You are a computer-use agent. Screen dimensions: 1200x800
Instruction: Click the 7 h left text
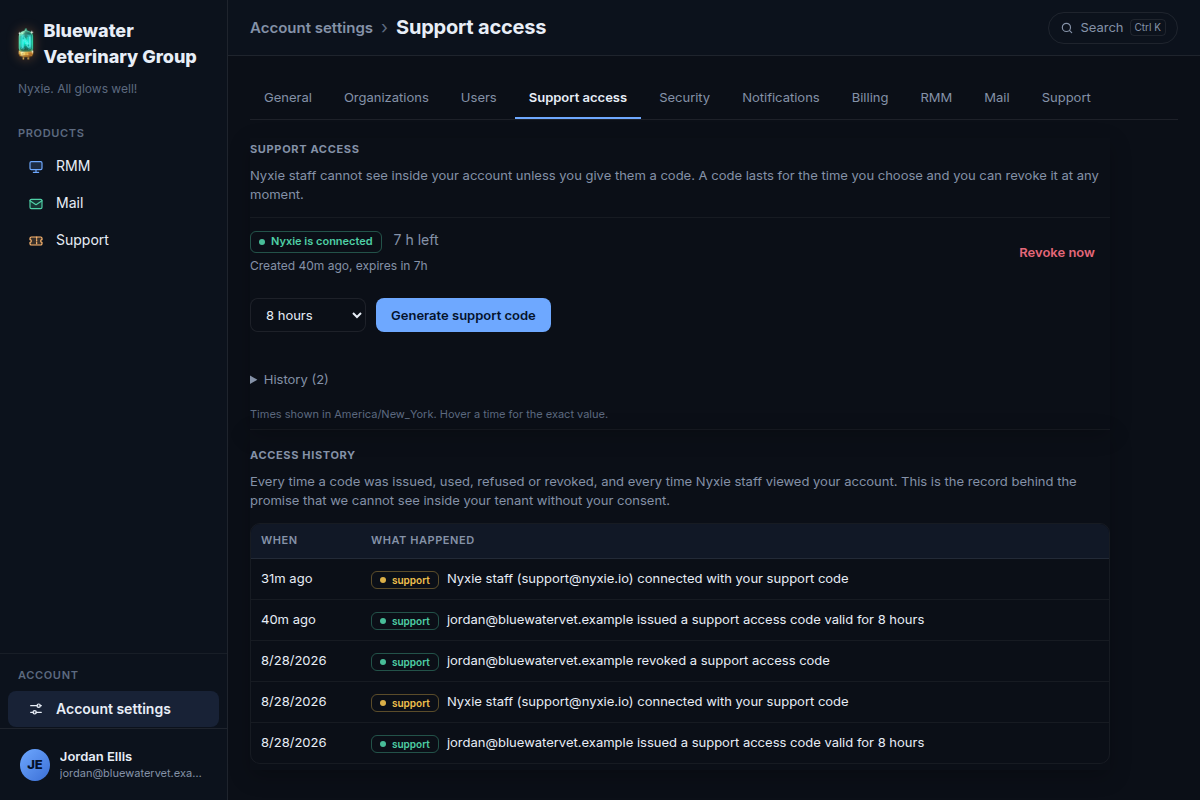point(416,240)
